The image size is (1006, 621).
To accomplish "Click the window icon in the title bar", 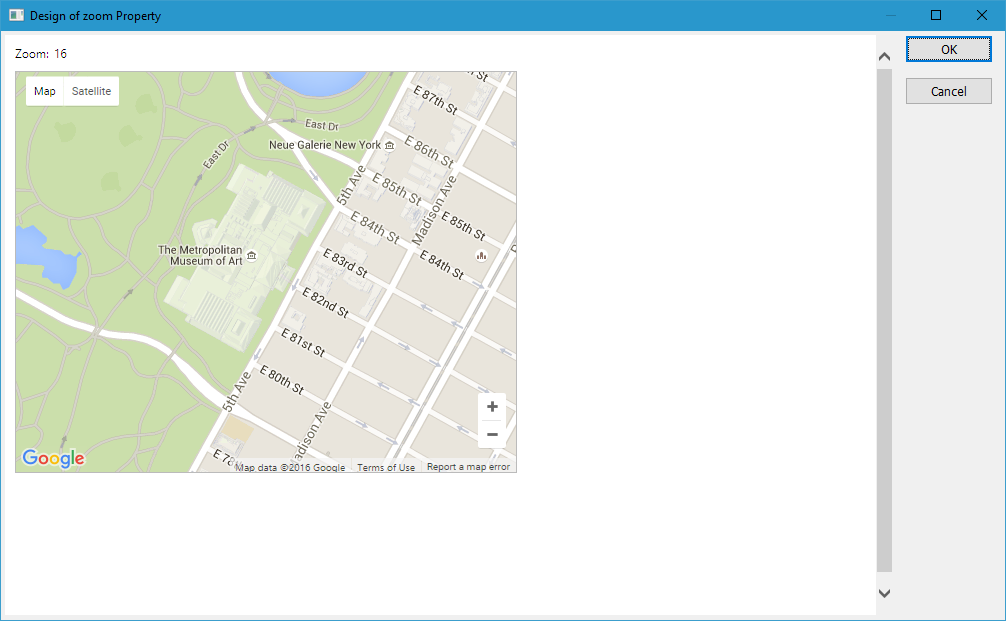I will click(16, 15).
